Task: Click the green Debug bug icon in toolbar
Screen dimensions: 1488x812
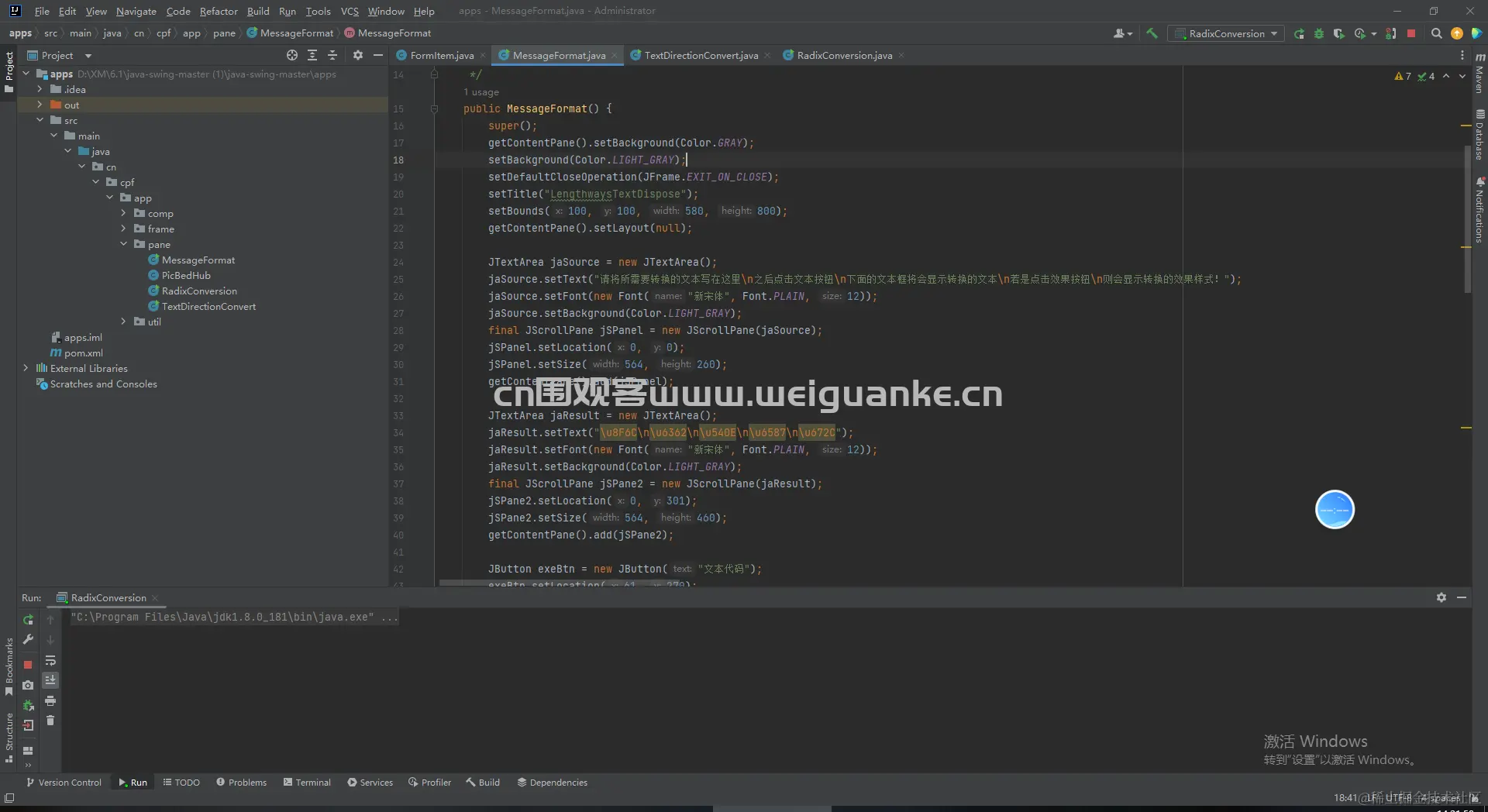Action: [1319, 33]
